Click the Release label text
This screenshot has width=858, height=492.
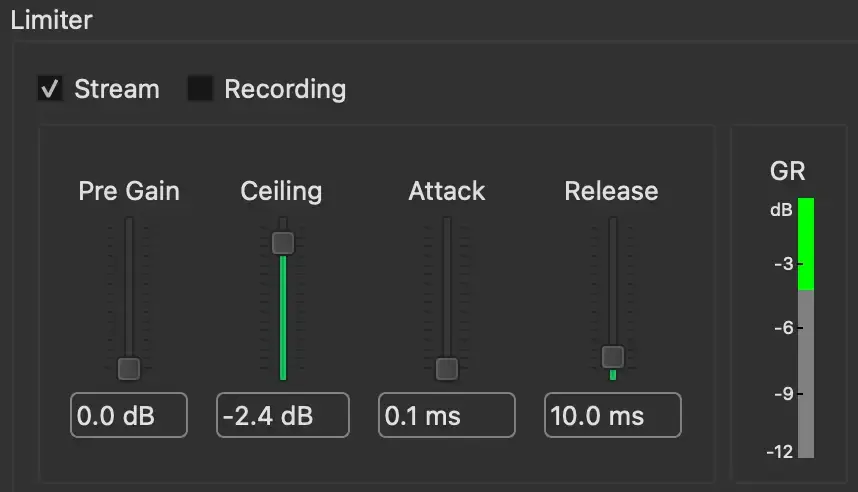coord(611,191)
